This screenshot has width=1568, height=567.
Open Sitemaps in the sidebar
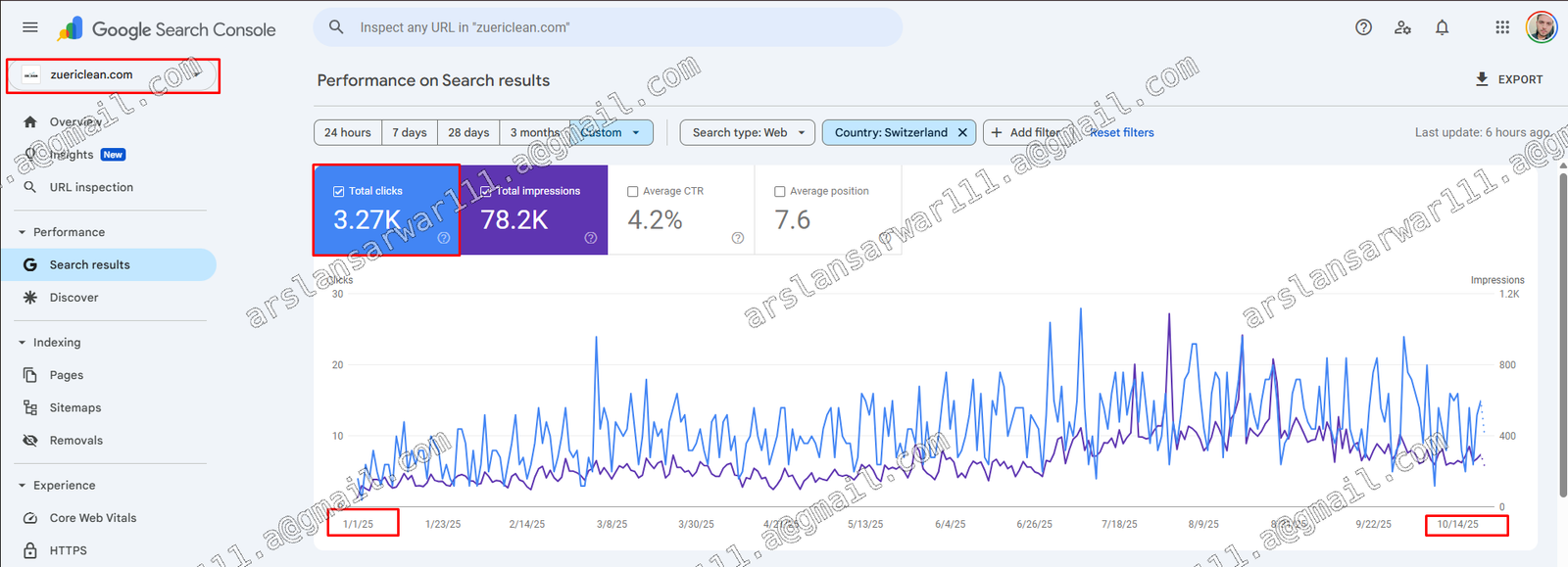tap(108, 407)
